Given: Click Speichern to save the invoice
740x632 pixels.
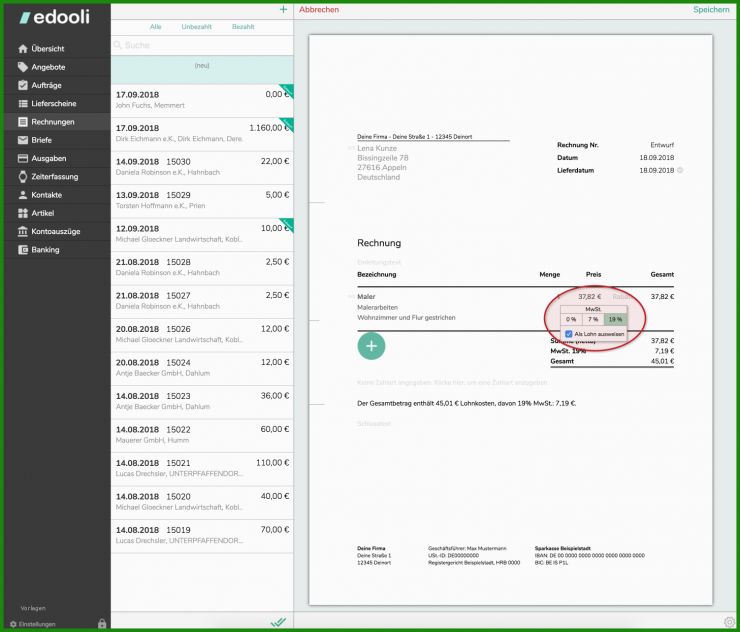Looking at the screenshot, I should (x=711, y=9).
